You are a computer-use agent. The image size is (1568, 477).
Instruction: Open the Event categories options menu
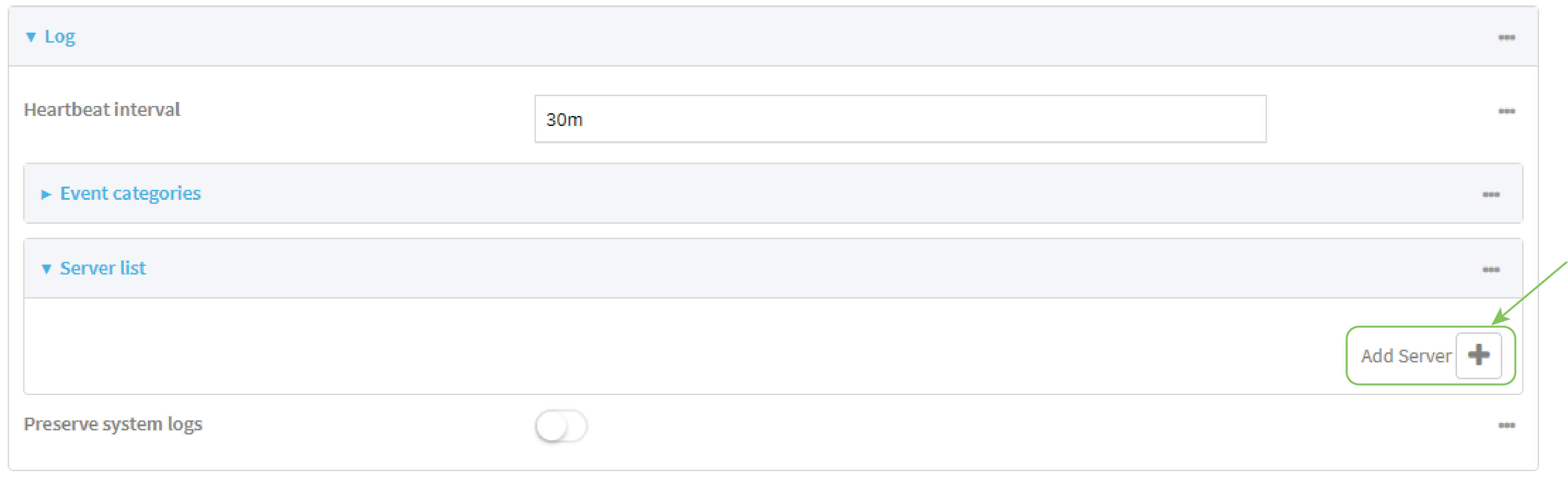(x=1490, y=195)
